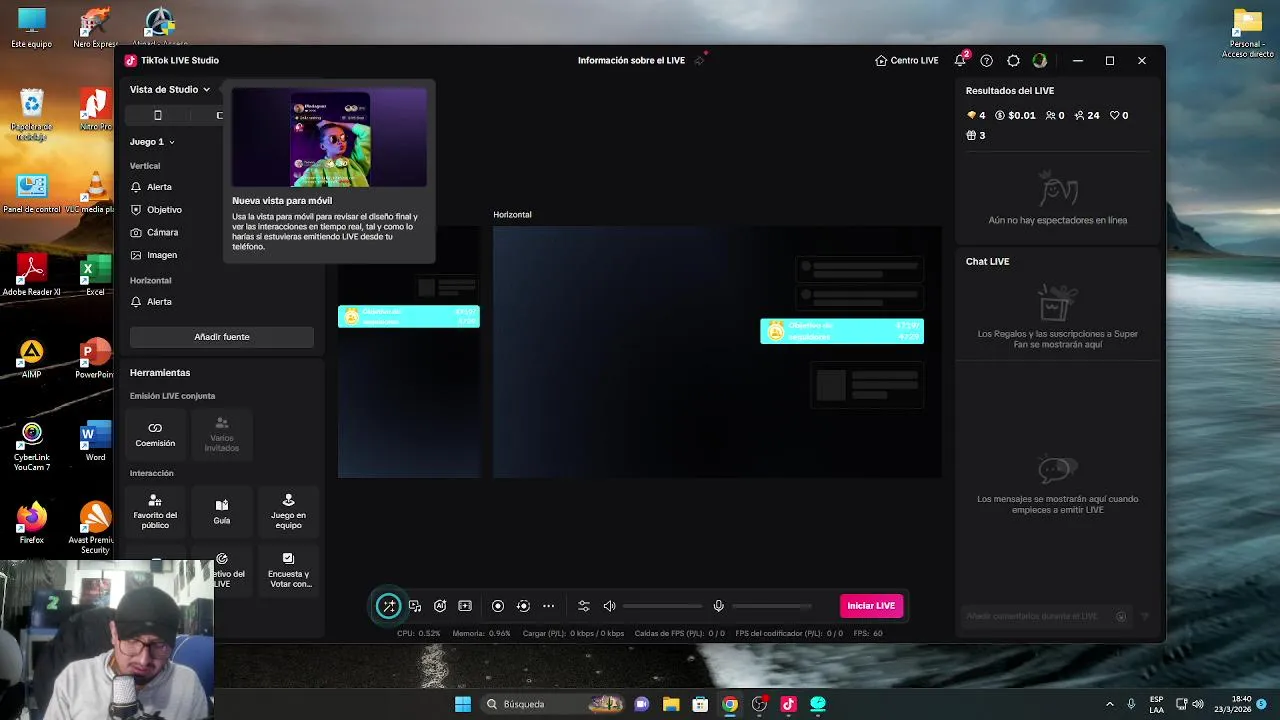This screenshot has height=720, width=1280.
Task: Open TikTok LIVE Studio taskbar icon
Action: pyautogui.click(x=788, y=704)
